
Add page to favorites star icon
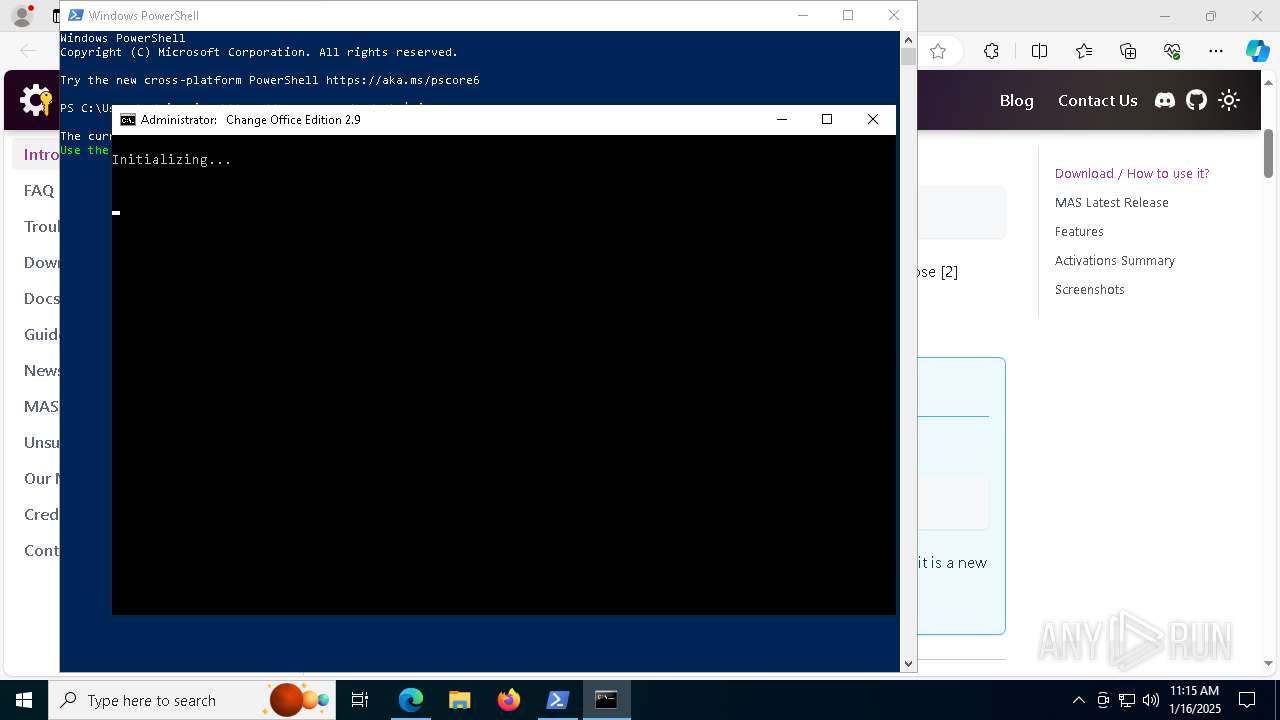pos(938,51)
